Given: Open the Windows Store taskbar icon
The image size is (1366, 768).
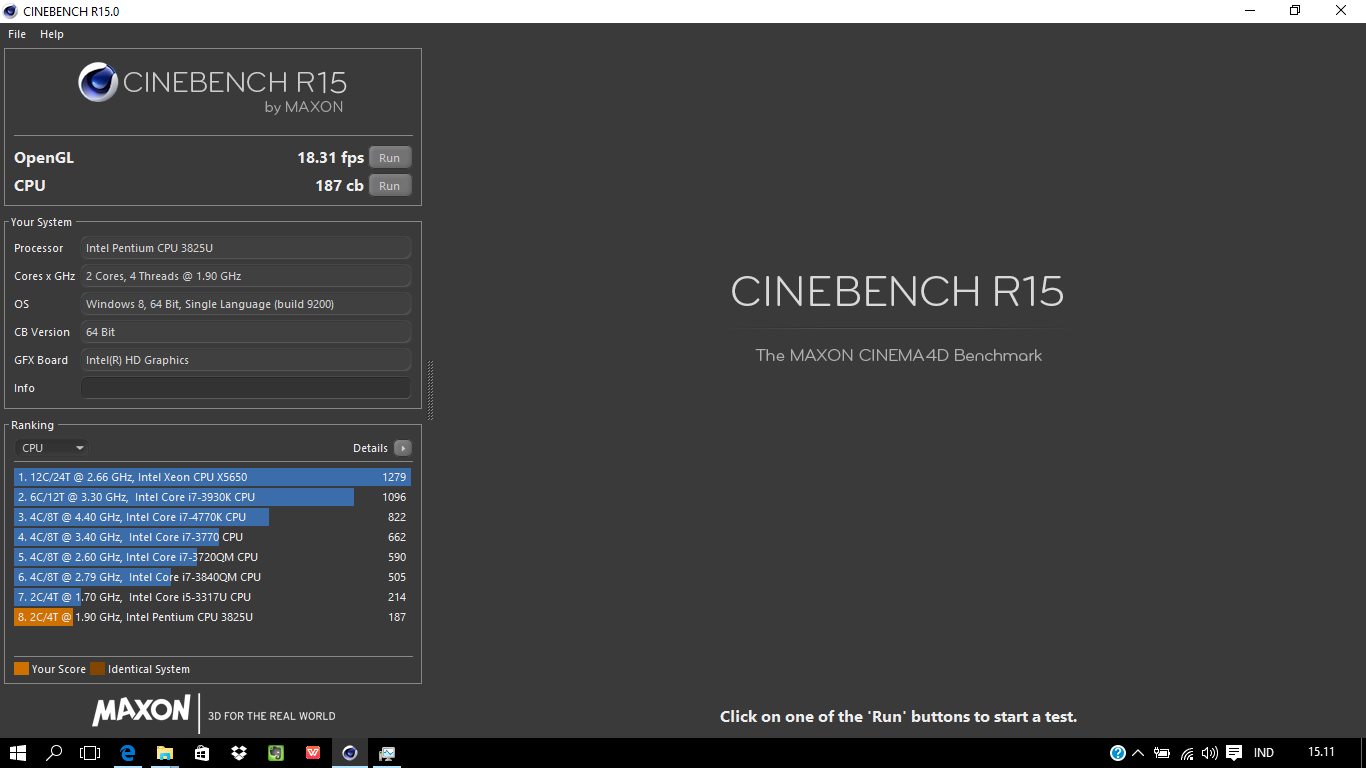Looking at the screenshot, I should pyautogui.click(x=202, y=753).
